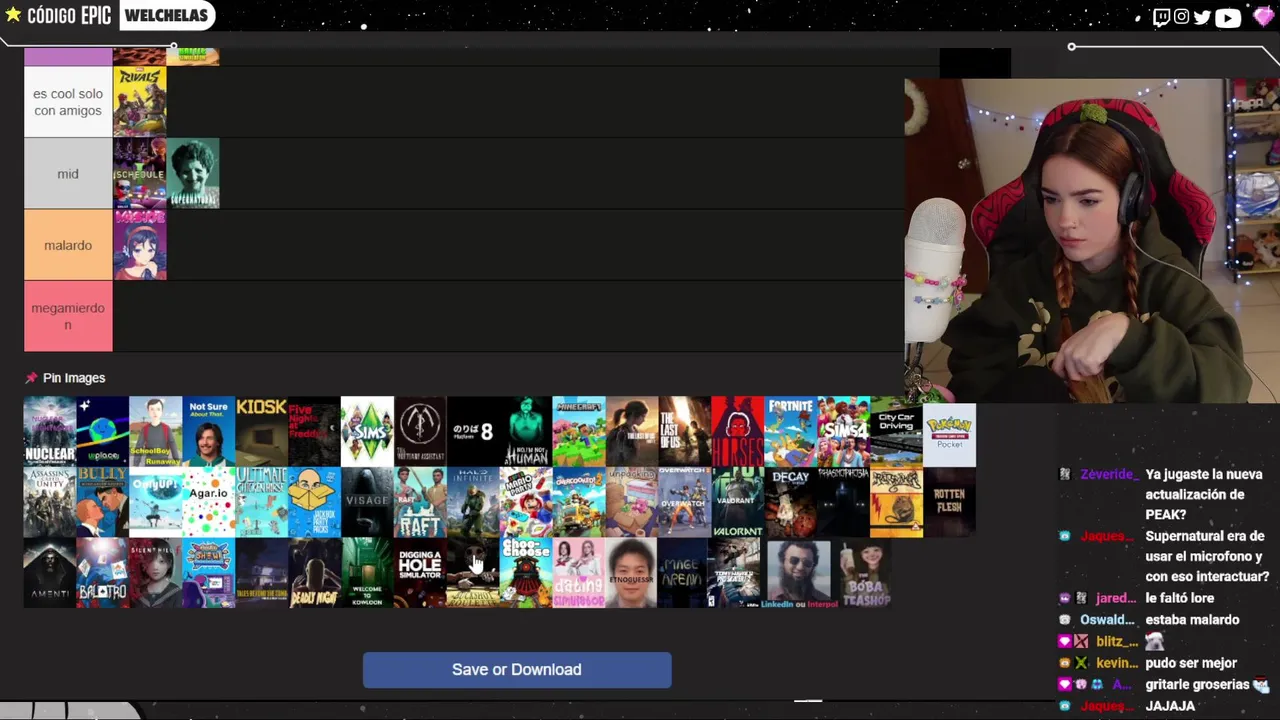Select the orange 'malardo' tier label
Image resolution: width=1280 pixels, height=720 pixels.
click(68, 245)
